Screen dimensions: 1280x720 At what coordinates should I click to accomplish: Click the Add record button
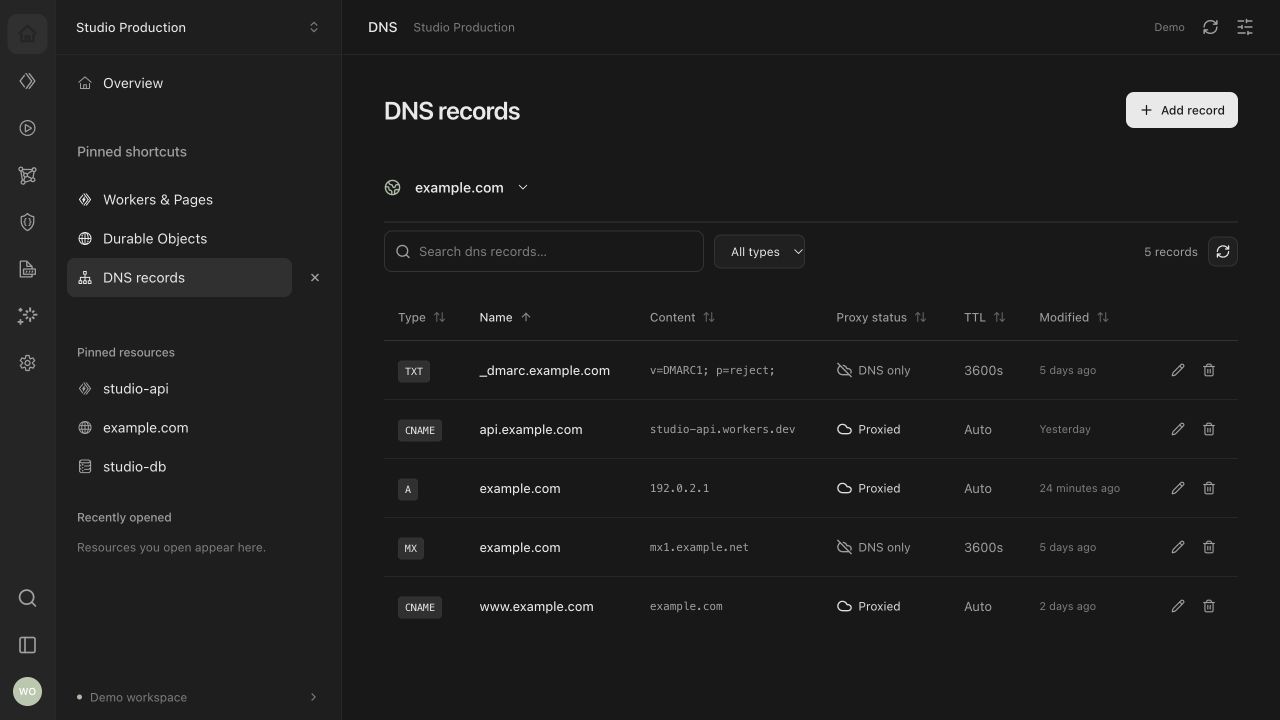coord(1182,110)
